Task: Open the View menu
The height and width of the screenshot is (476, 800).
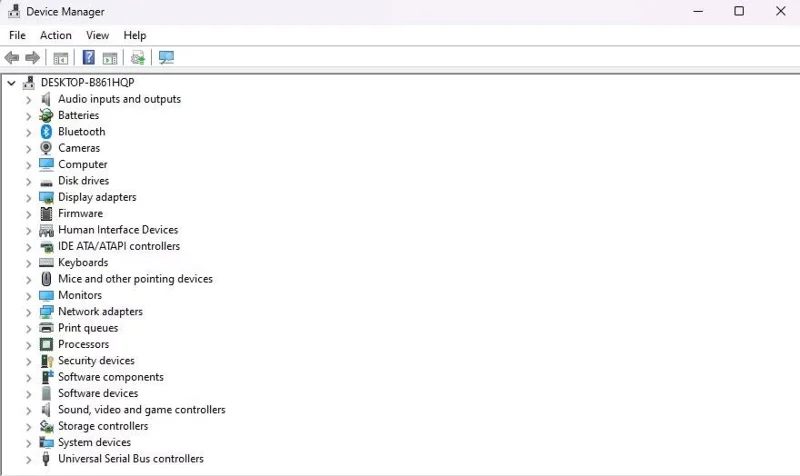Action: [97, 35]
